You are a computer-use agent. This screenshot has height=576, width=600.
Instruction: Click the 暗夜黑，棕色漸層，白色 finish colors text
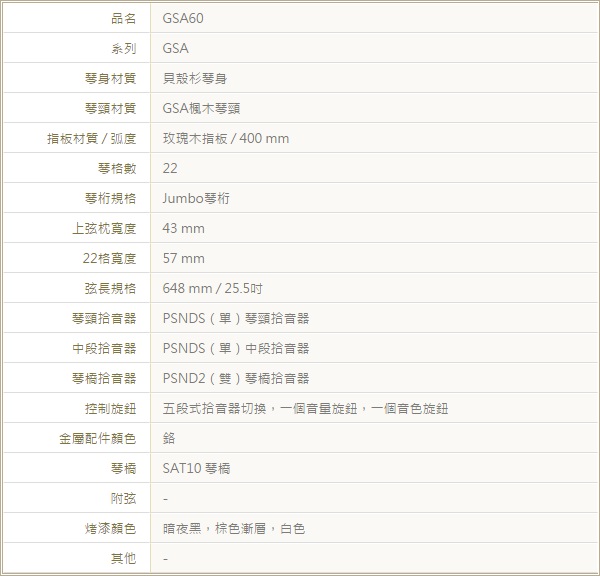pyautogui.click(x=234, y=528)
